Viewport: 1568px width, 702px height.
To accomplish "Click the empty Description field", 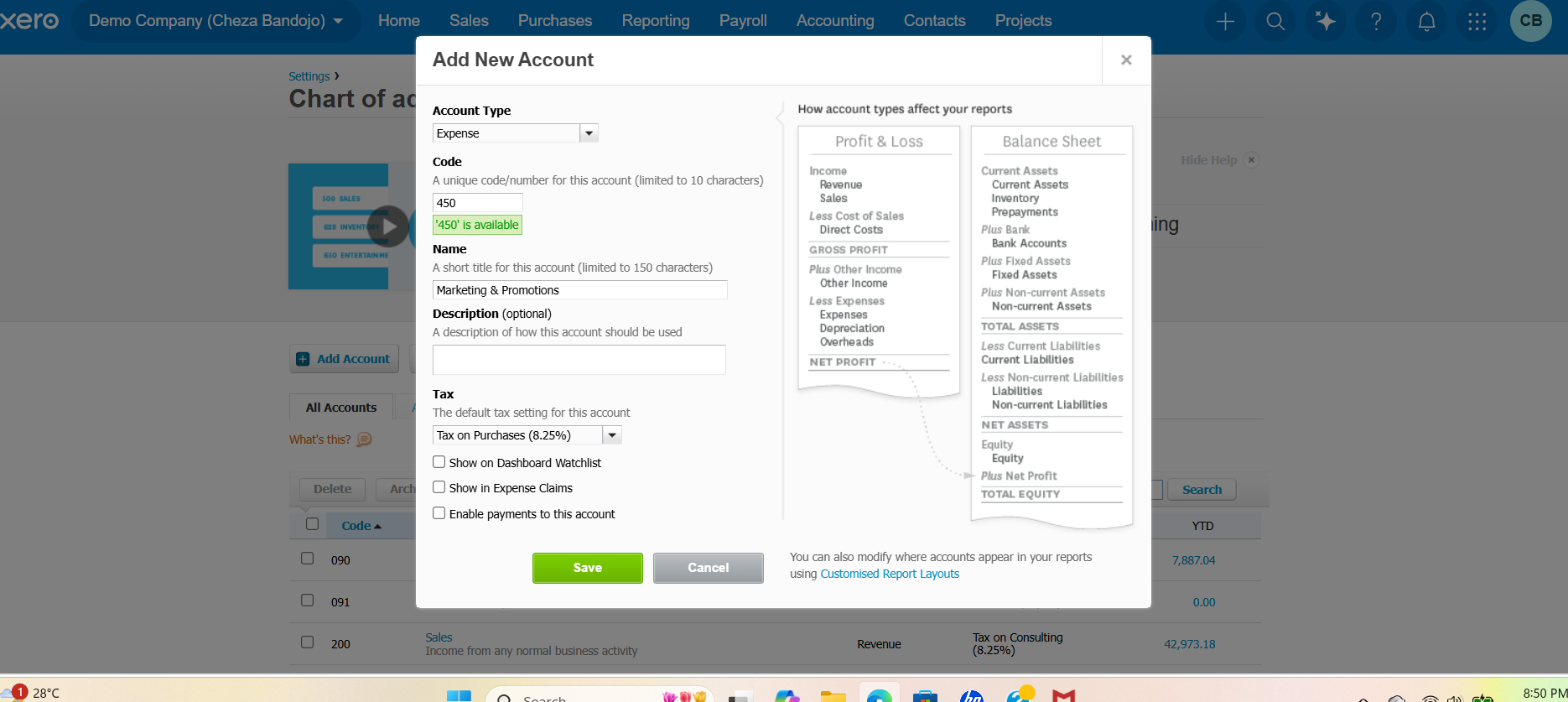I will [579, 360].
